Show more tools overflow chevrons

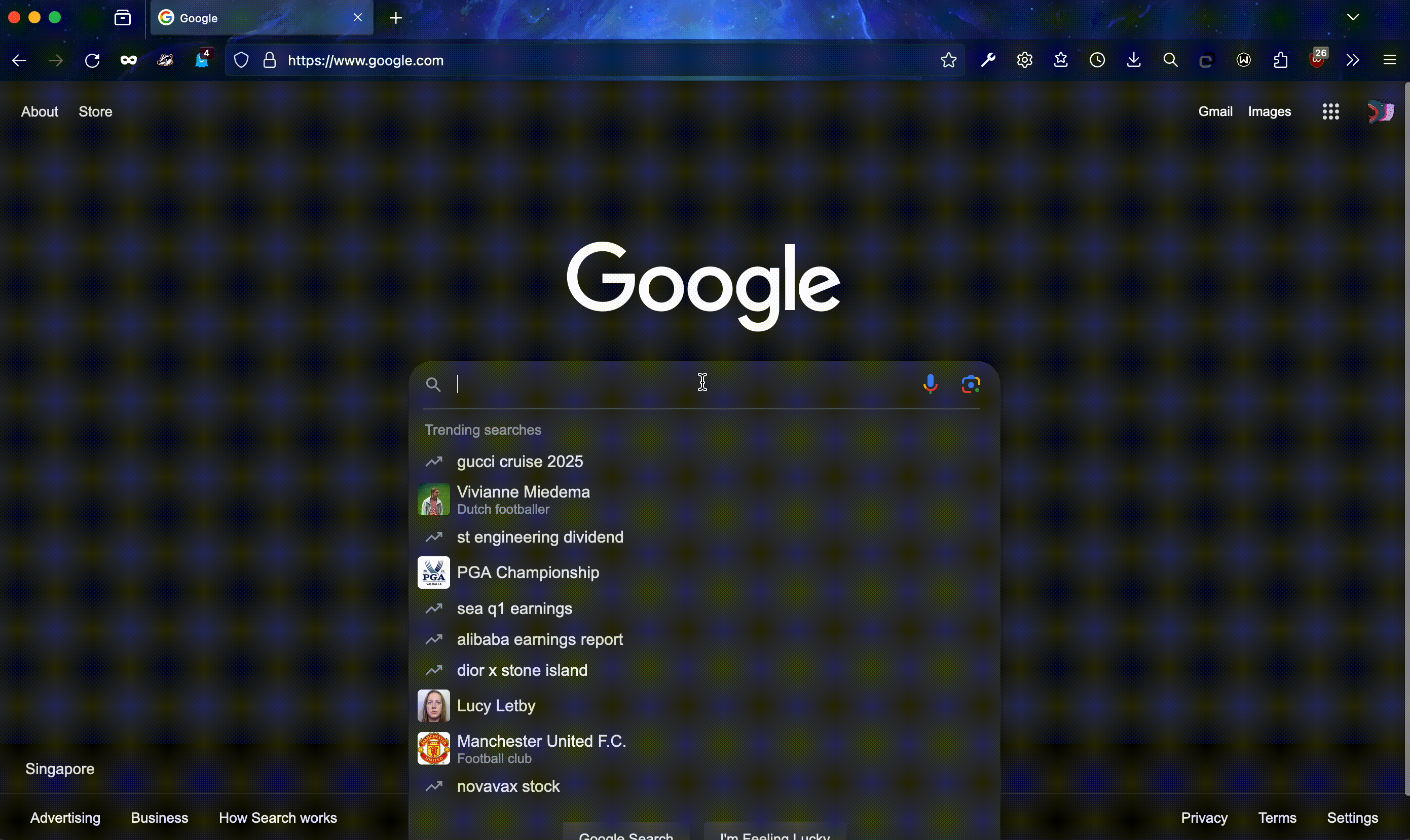pyautogui.click(x=1353, y=61)
